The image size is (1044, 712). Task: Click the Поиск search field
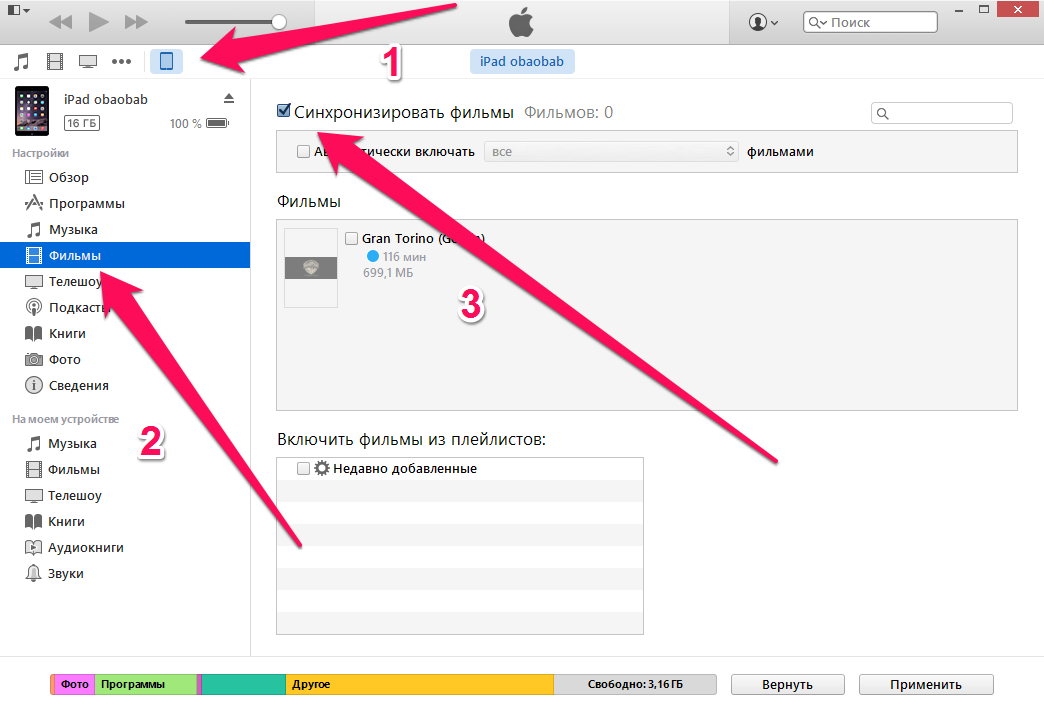pyautogui.click(x=870, y=22)
